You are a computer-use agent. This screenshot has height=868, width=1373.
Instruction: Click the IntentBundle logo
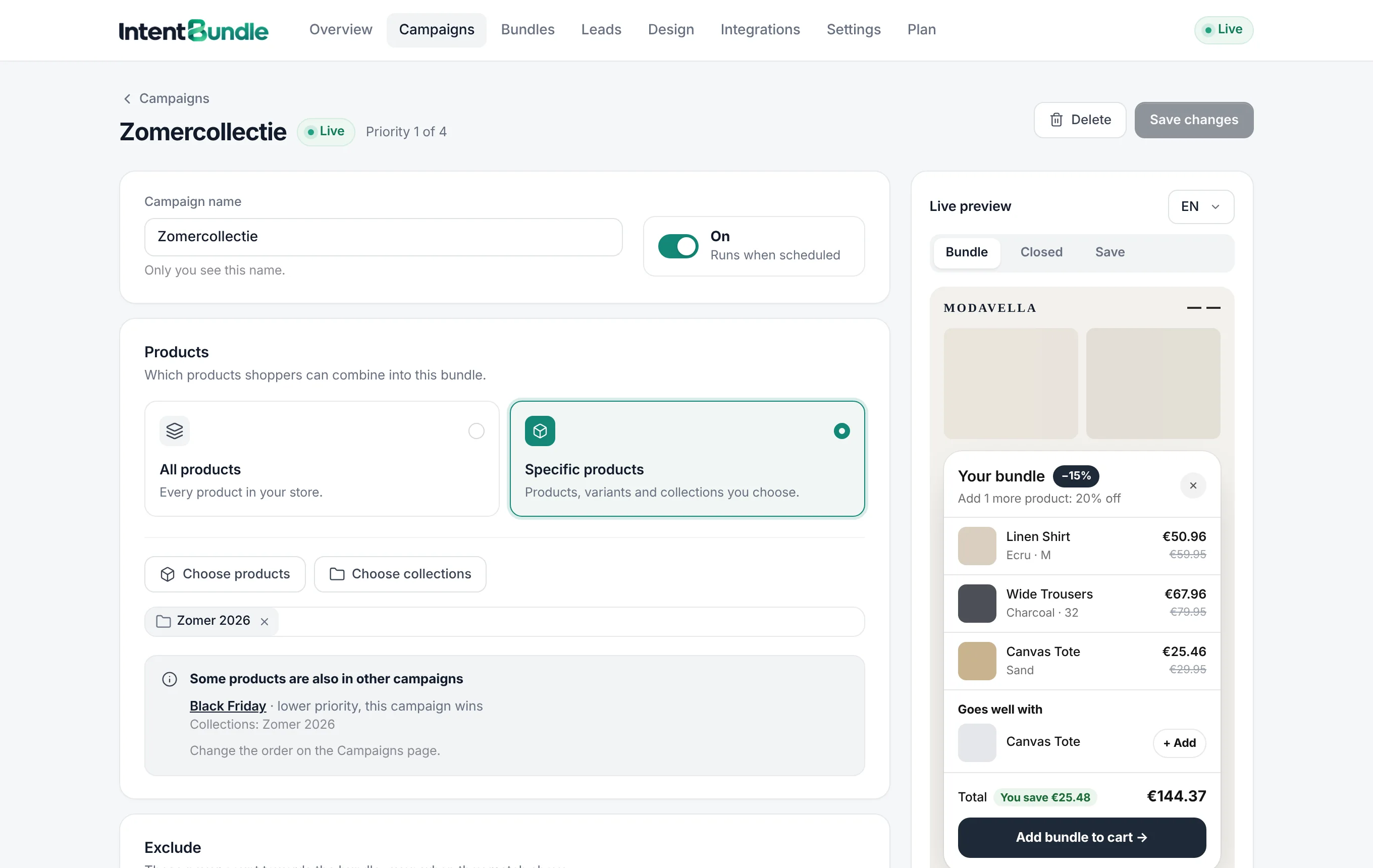pos(193,30)
